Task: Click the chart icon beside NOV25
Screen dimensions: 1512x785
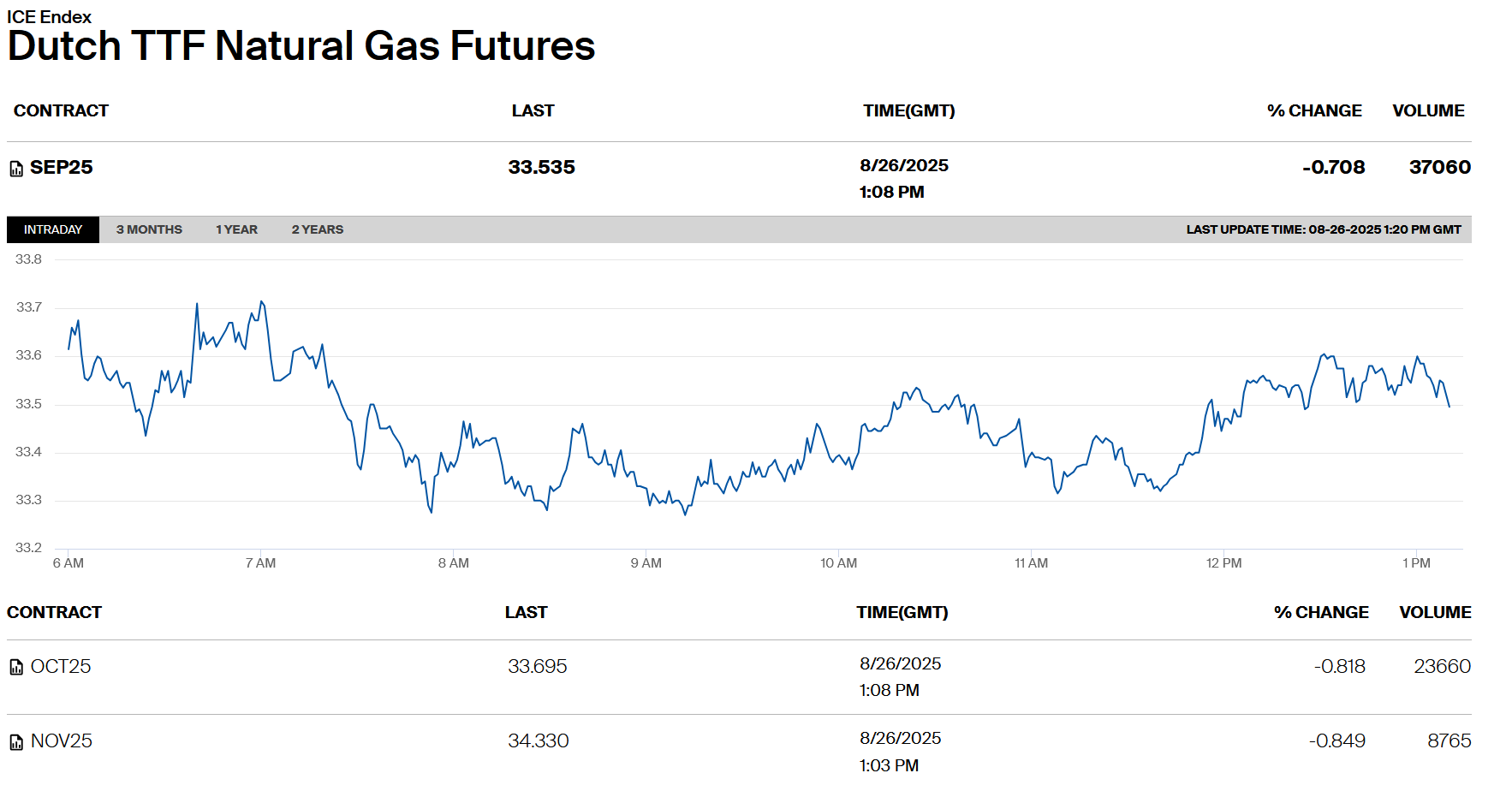Action: (x=16, y=741)
